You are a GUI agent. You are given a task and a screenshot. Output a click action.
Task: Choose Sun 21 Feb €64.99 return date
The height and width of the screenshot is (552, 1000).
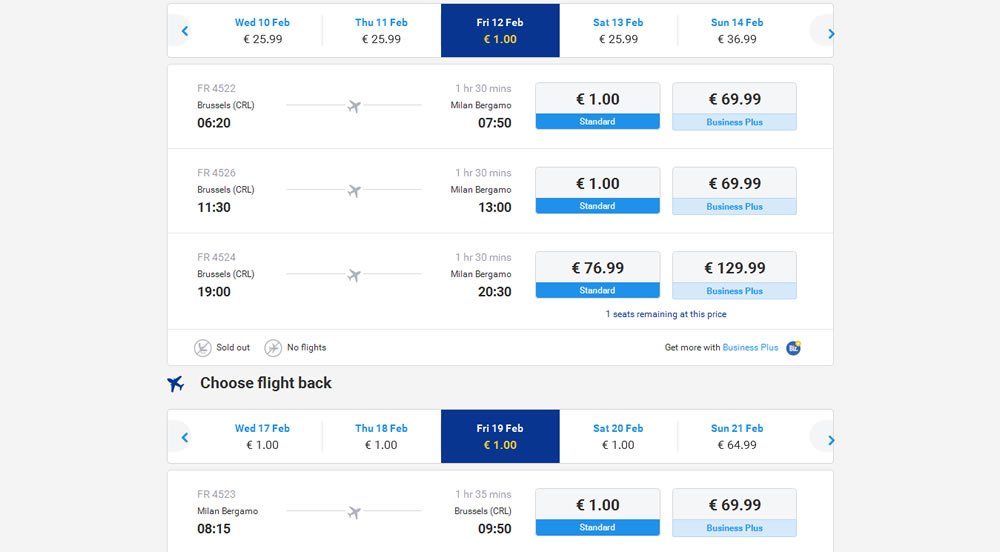(x=737, y=437)
